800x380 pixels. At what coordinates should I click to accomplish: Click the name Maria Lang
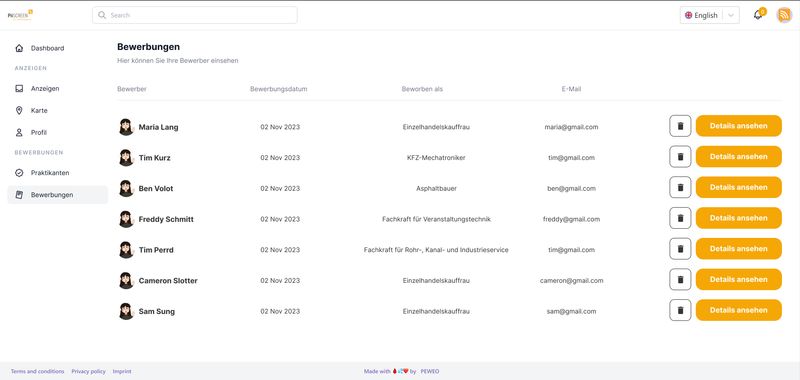tap(159, 127)
